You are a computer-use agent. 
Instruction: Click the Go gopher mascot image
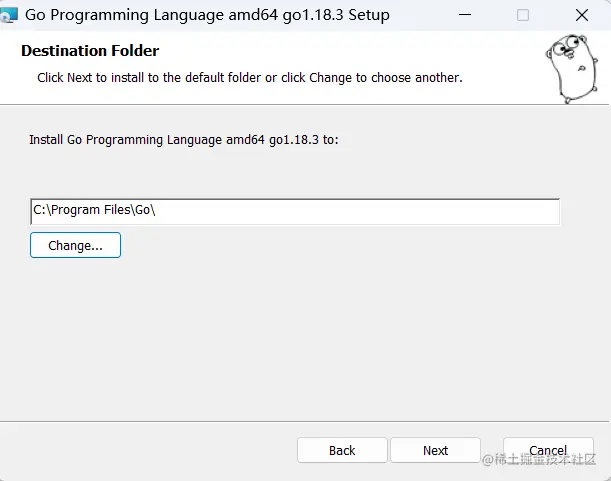pos(572,69)
